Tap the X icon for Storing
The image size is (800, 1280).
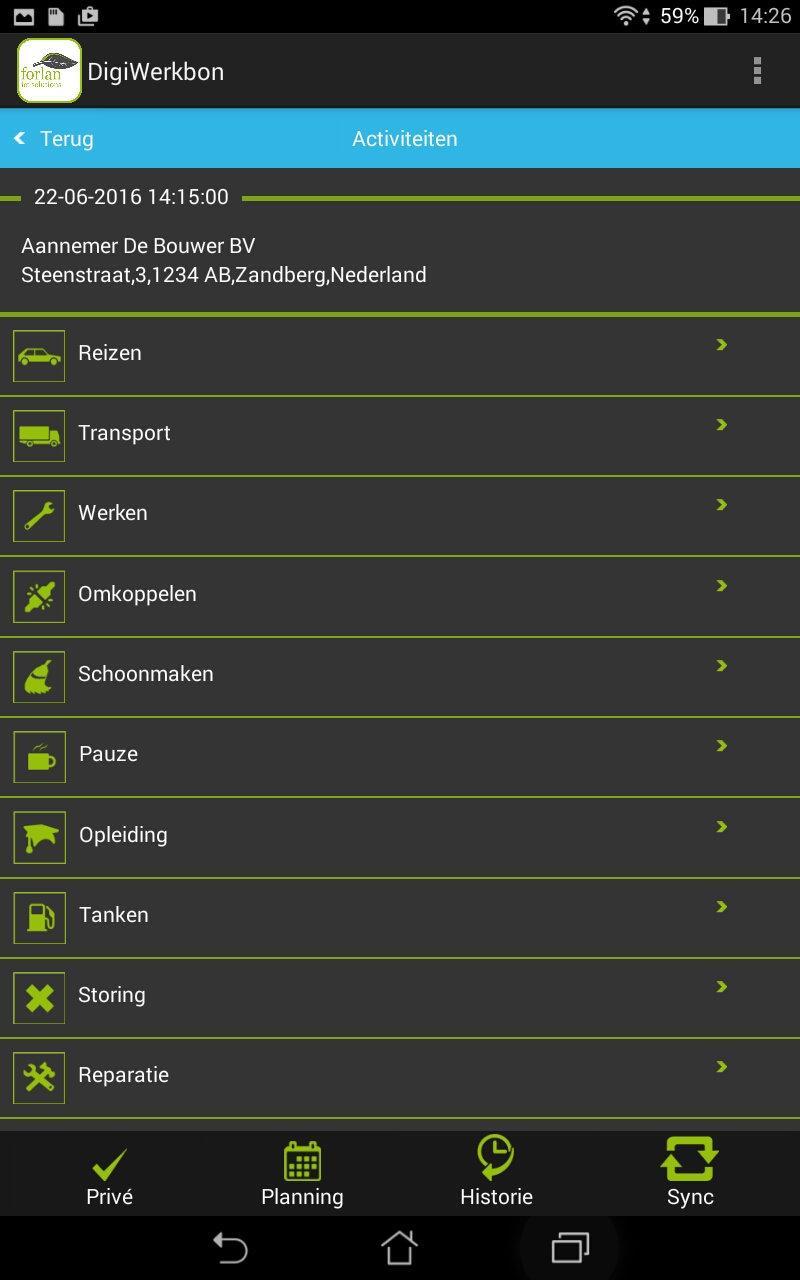tap(39, 998)
